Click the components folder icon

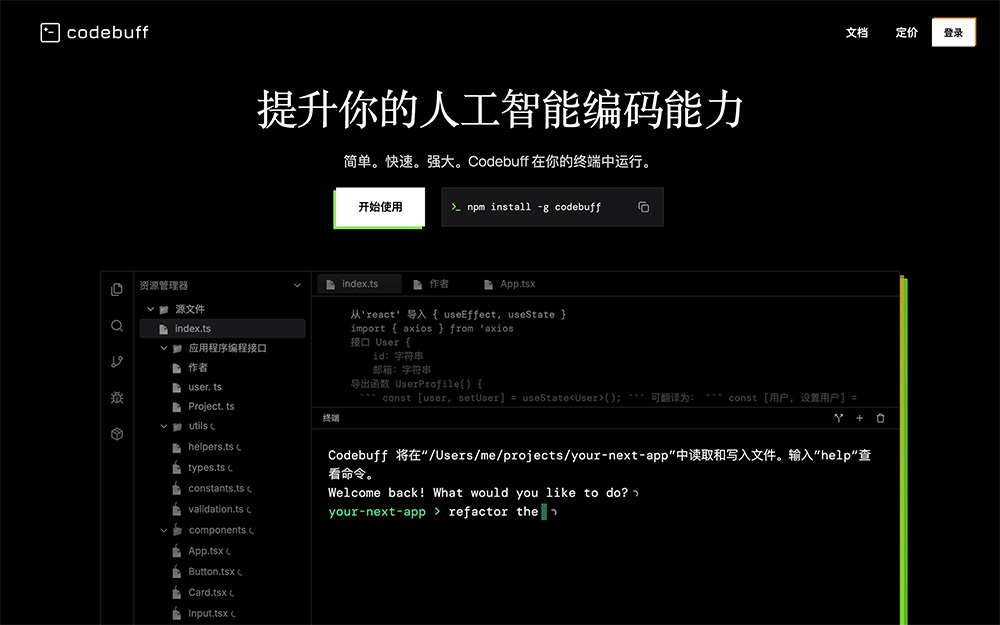click(x=177, y=530)
